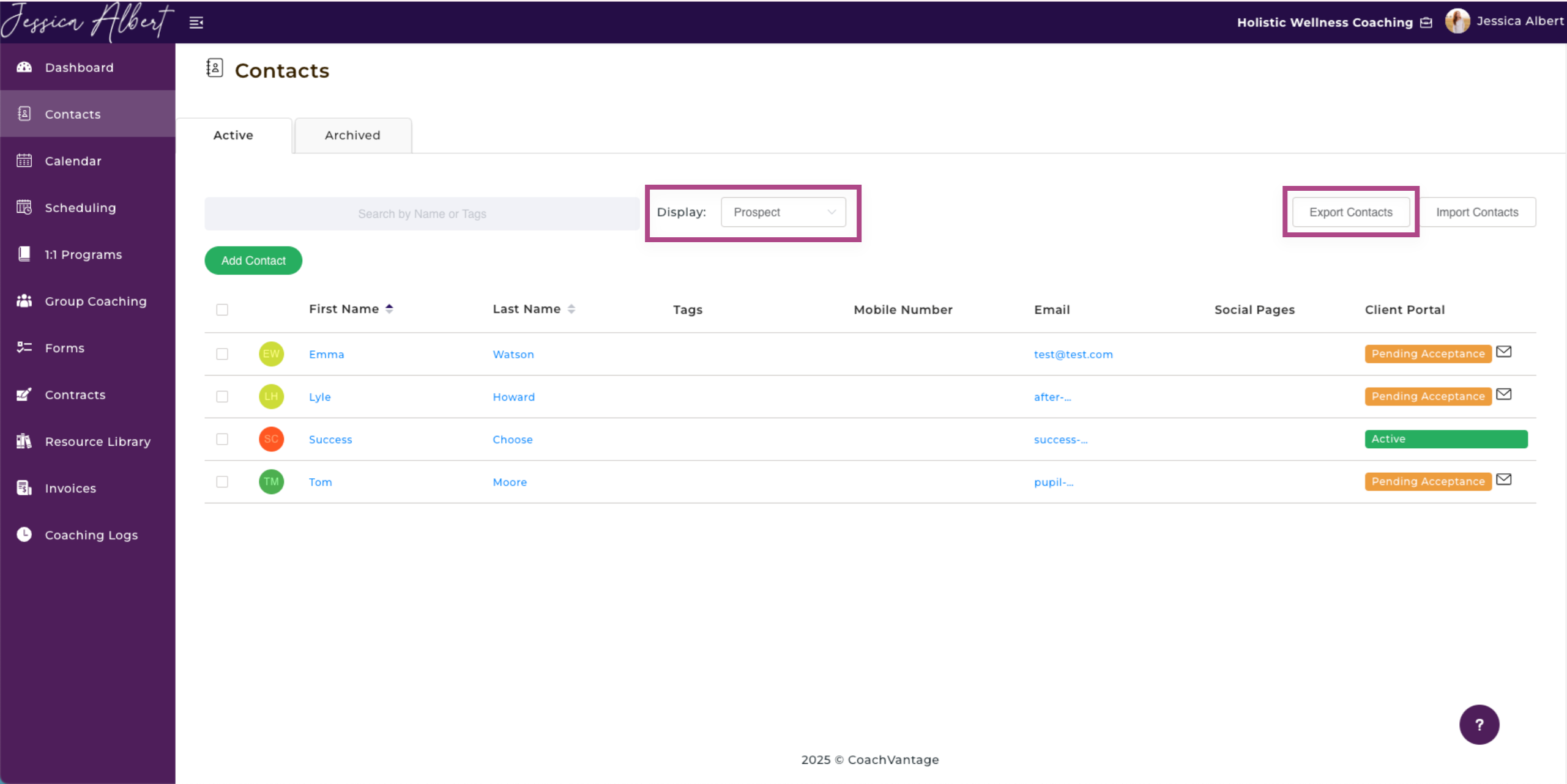The image size is (1567, 784).
Task: Click Lyle Howard's Pending Acceptance badge
Action: tap(1427, 396)
